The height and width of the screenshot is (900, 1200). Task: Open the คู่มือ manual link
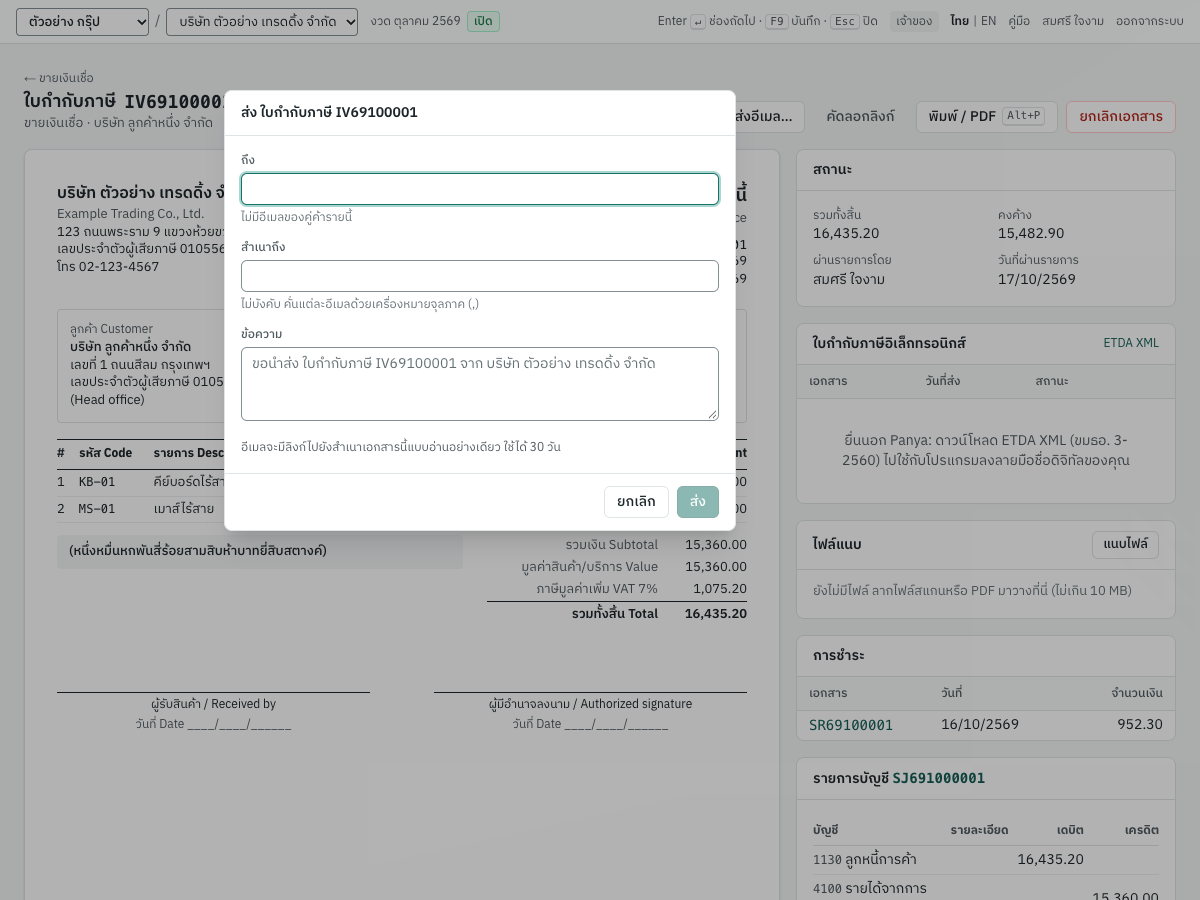pos(1019,21)
